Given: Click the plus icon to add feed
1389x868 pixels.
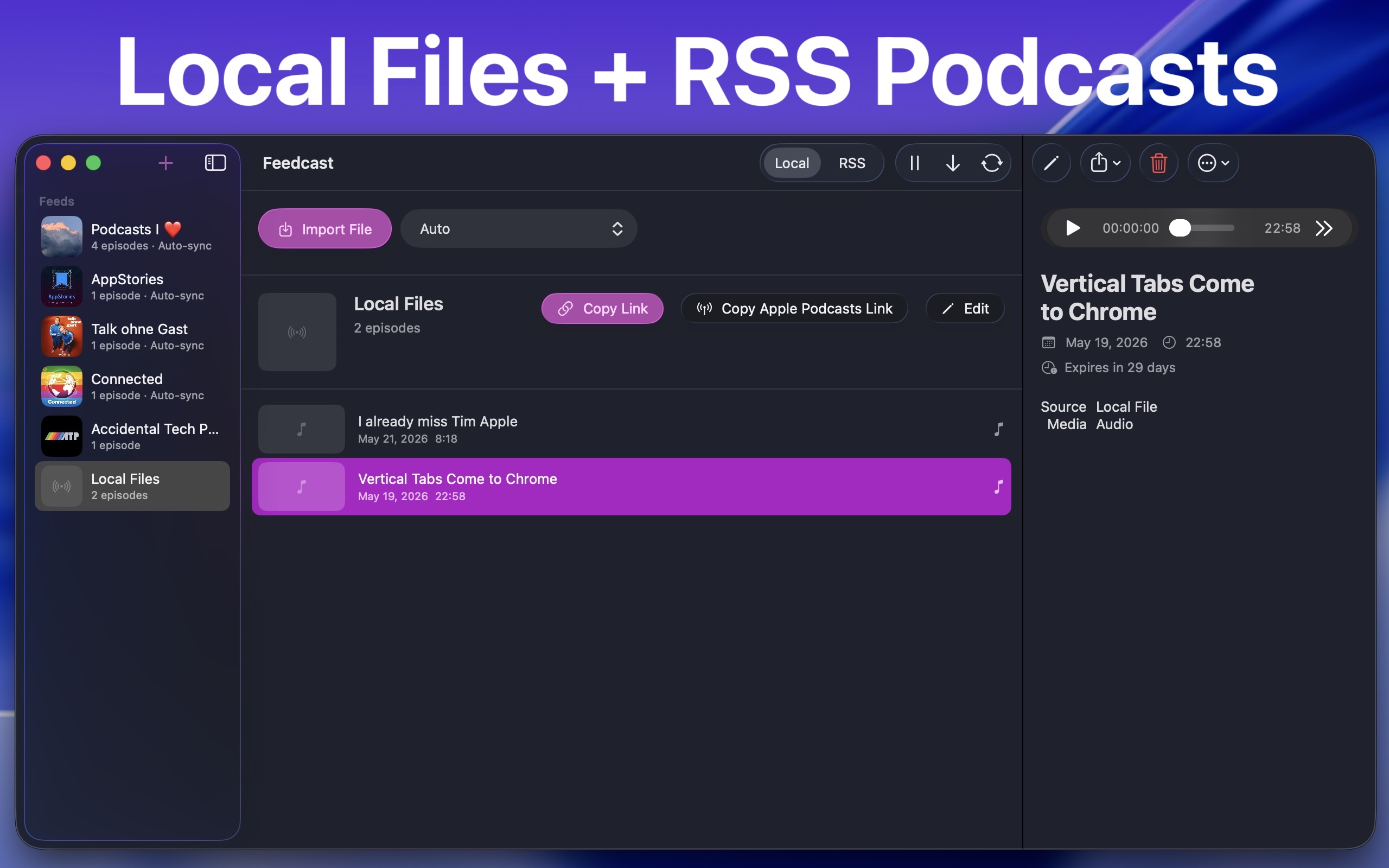Looking at the screenshot, I should click(165, 163).
